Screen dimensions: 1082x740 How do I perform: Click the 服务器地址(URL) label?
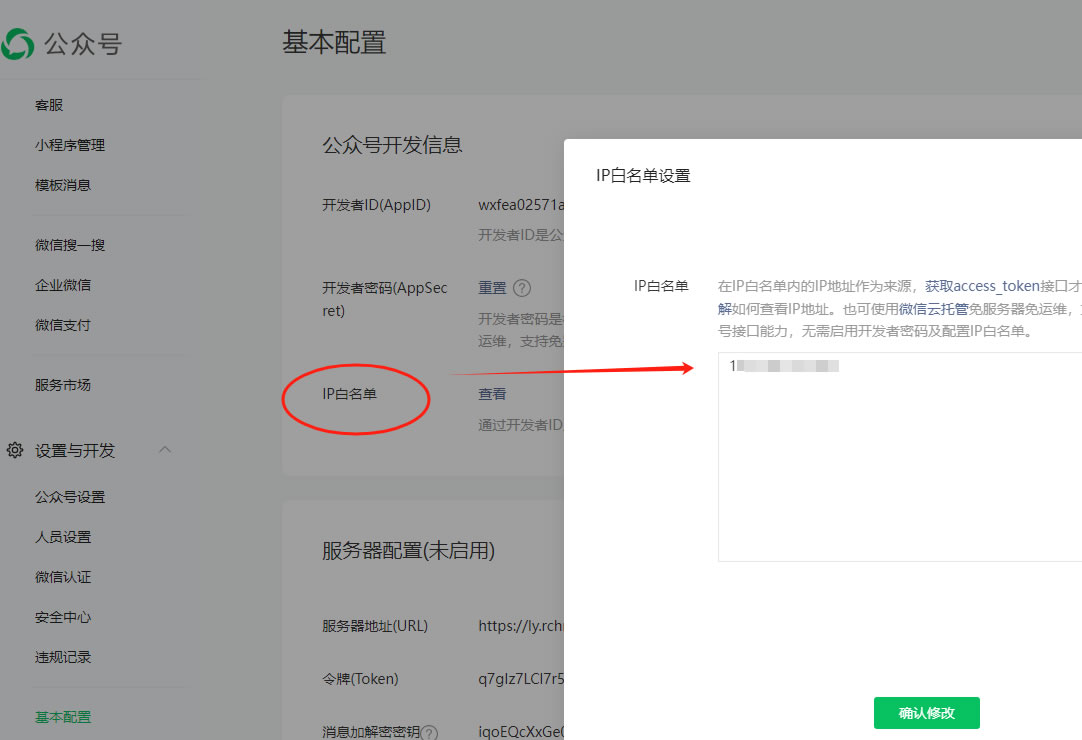pyautogui.click(x=375, y=626)
